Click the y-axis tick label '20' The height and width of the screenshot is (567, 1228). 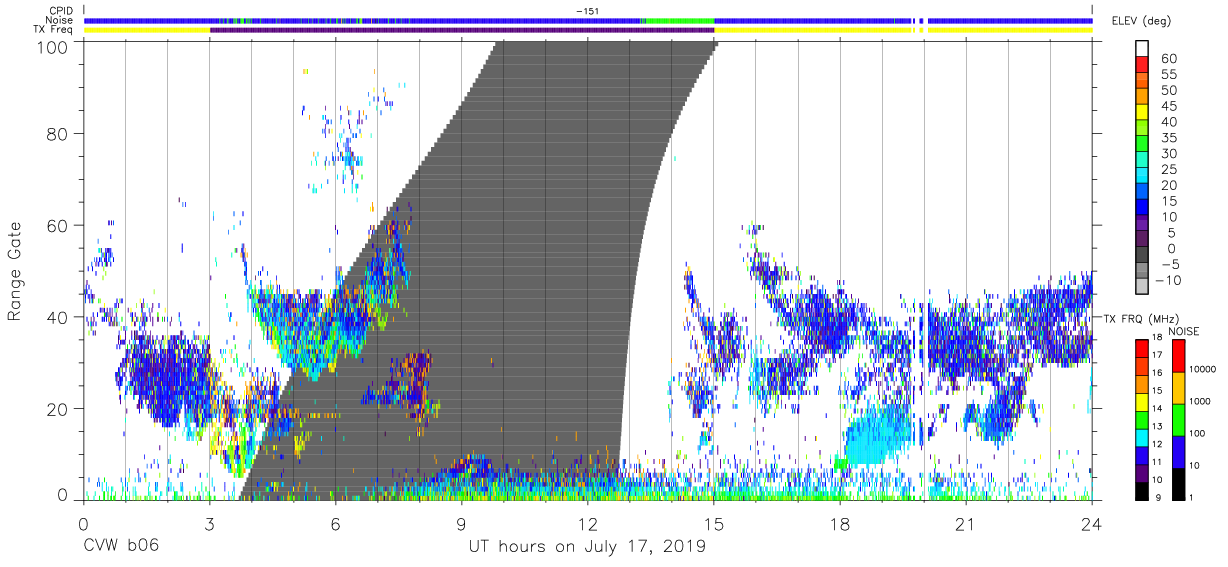[x=60, y=409]
